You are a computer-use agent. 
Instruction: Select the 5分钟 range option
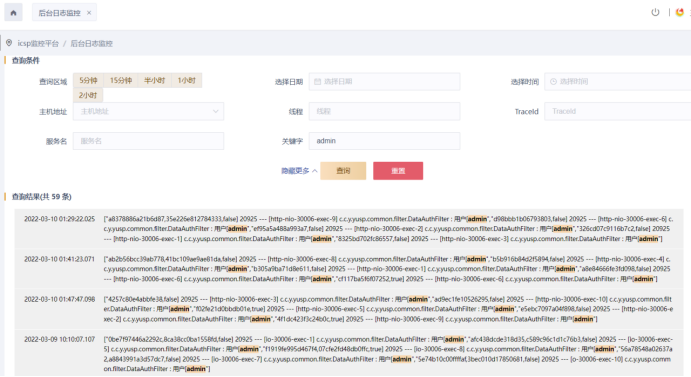click(x=88, y=80)
